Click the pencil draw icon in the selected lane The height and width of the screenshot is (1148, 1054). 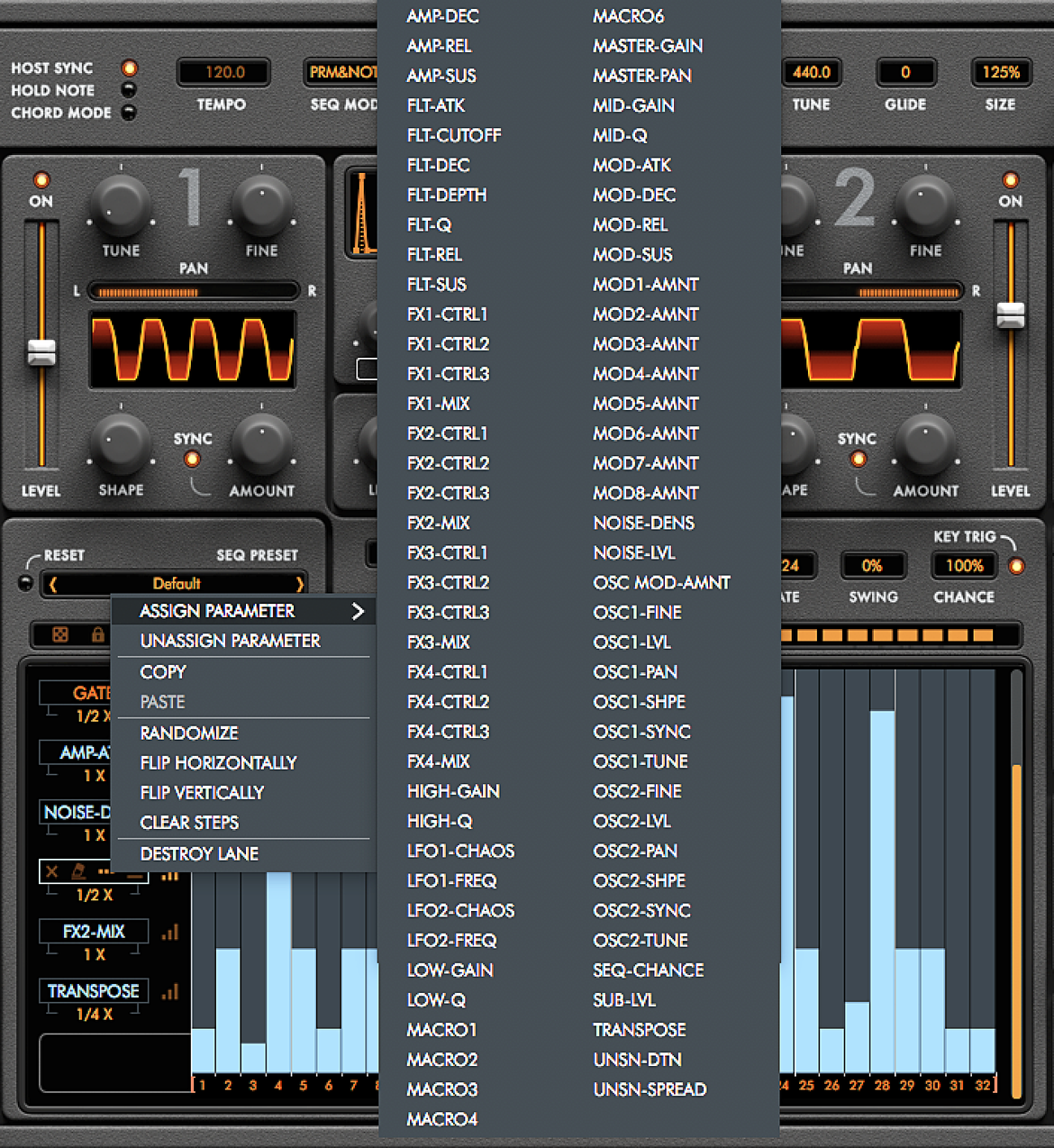78,871
